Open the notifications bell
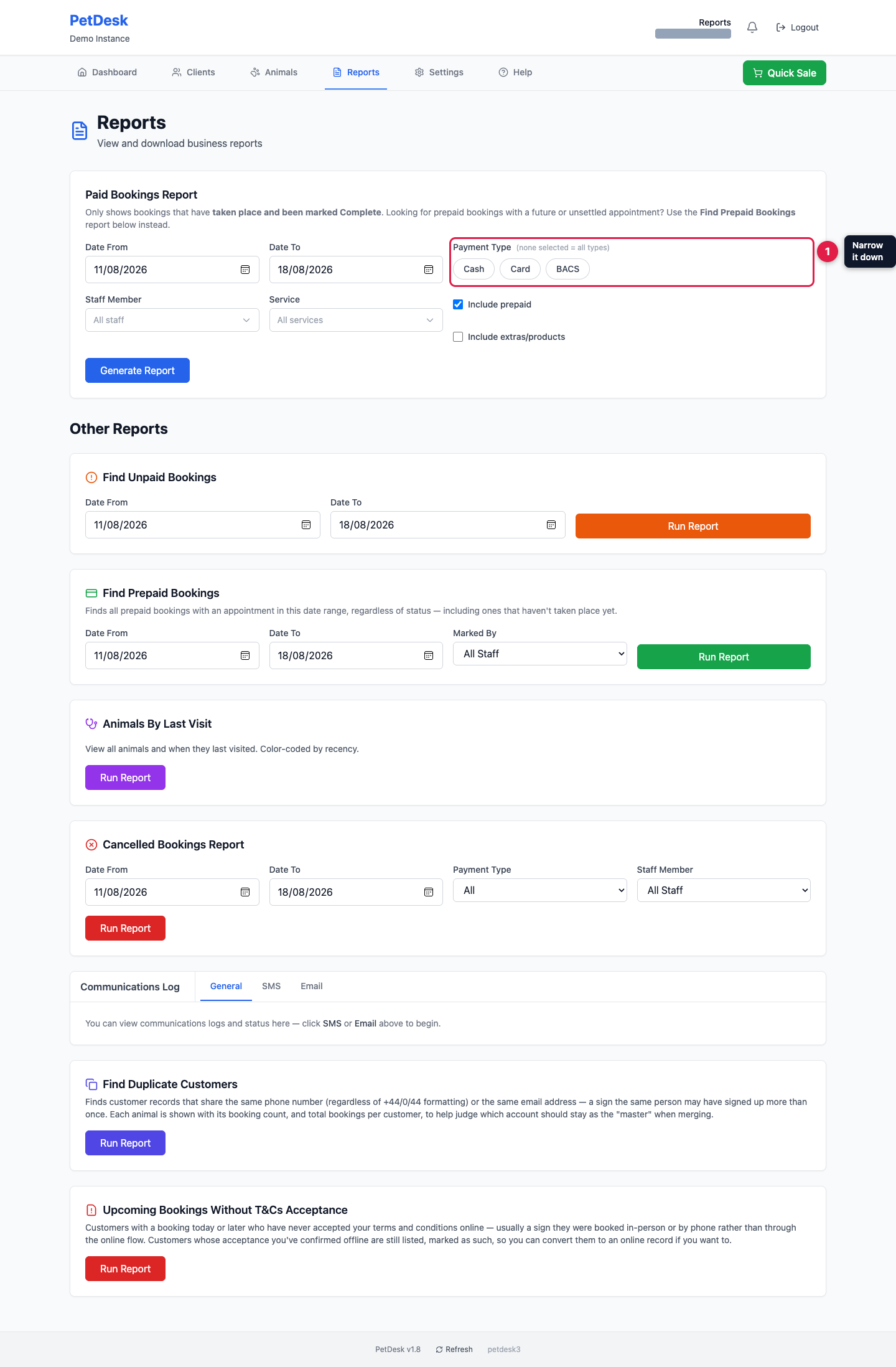Screen dimensions: 896x1367 tap(752, 27)
